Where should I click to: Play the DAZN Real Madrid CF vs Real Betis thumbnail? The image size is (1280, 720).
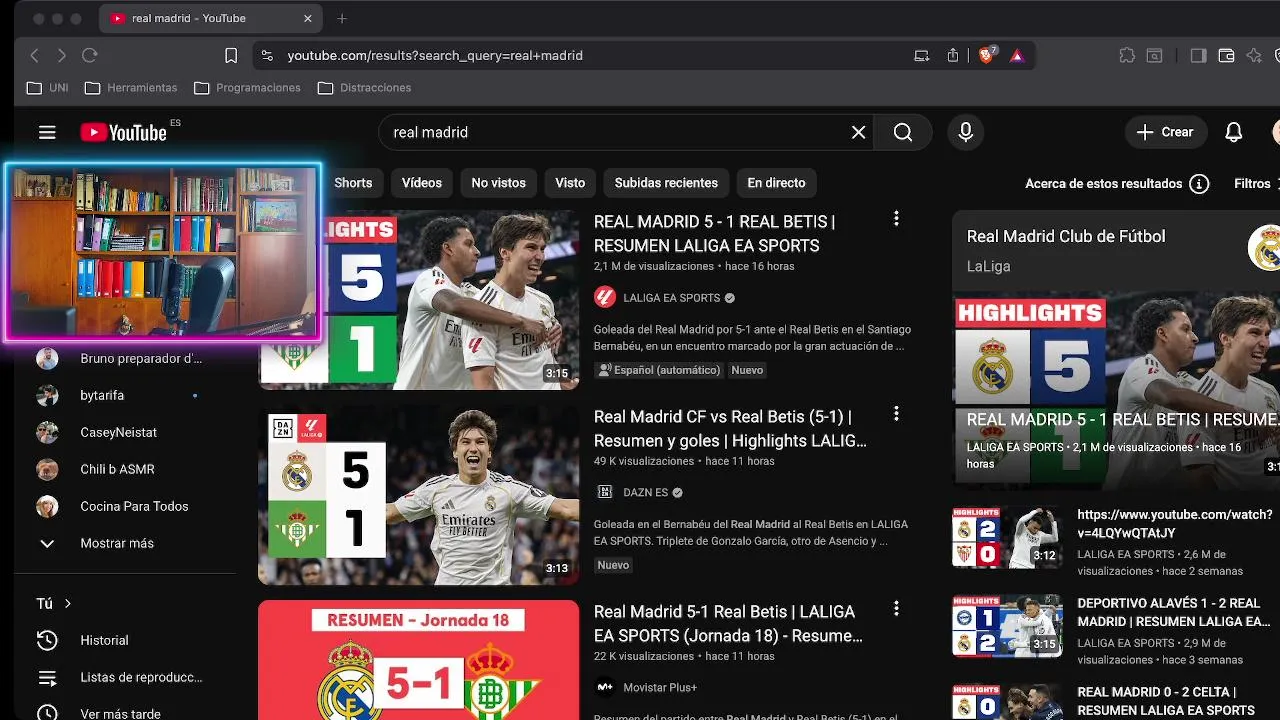[x=418, y=495]
